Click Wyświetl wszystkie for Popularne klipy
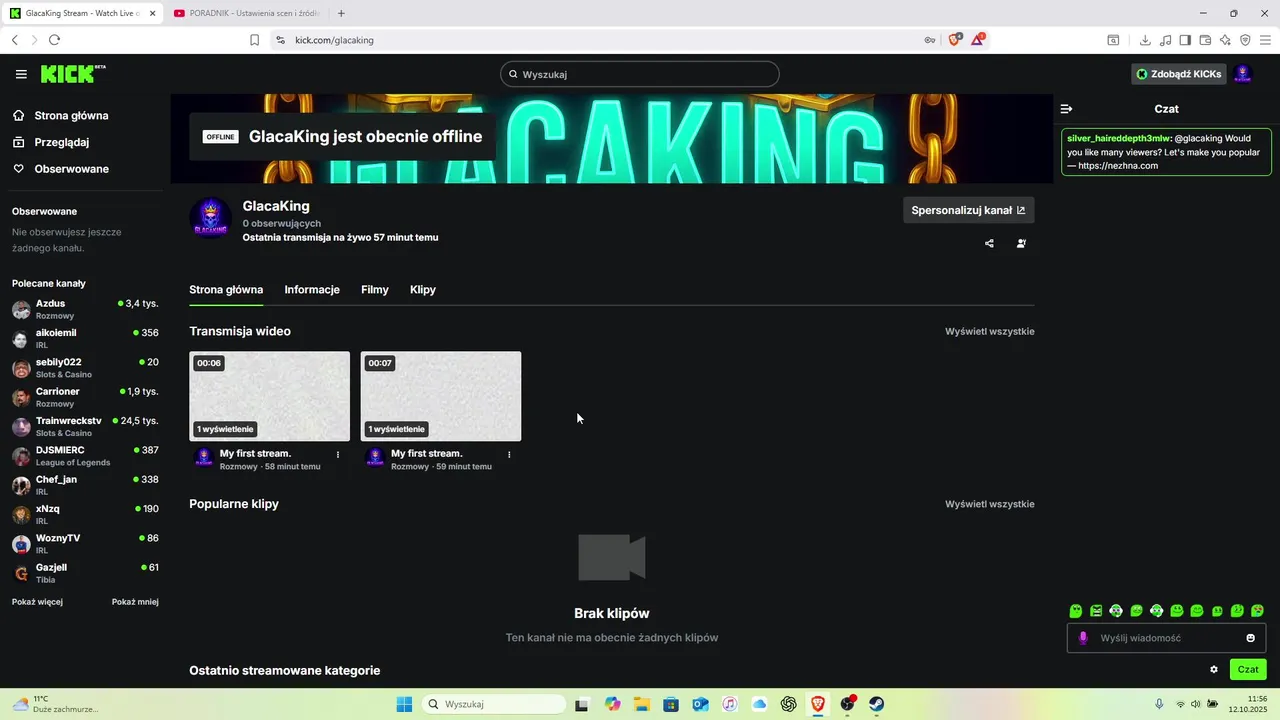 990,504
